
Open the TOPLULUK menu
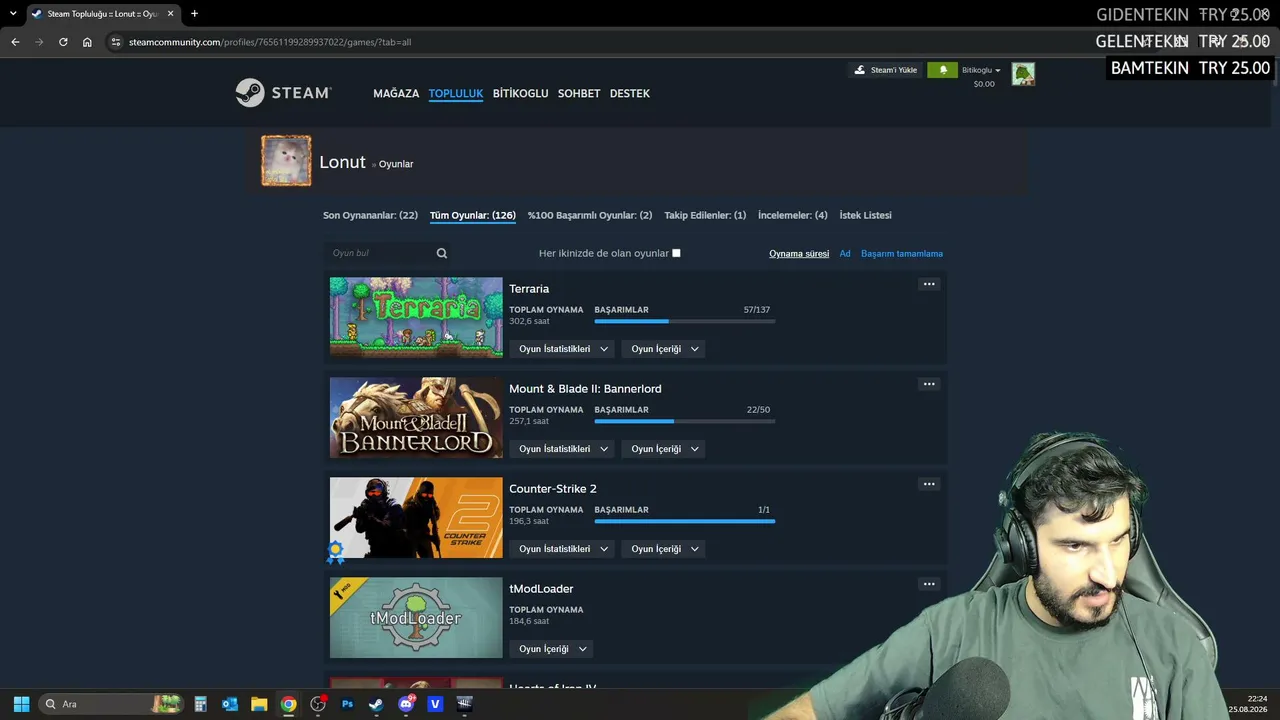pos(456,93)
